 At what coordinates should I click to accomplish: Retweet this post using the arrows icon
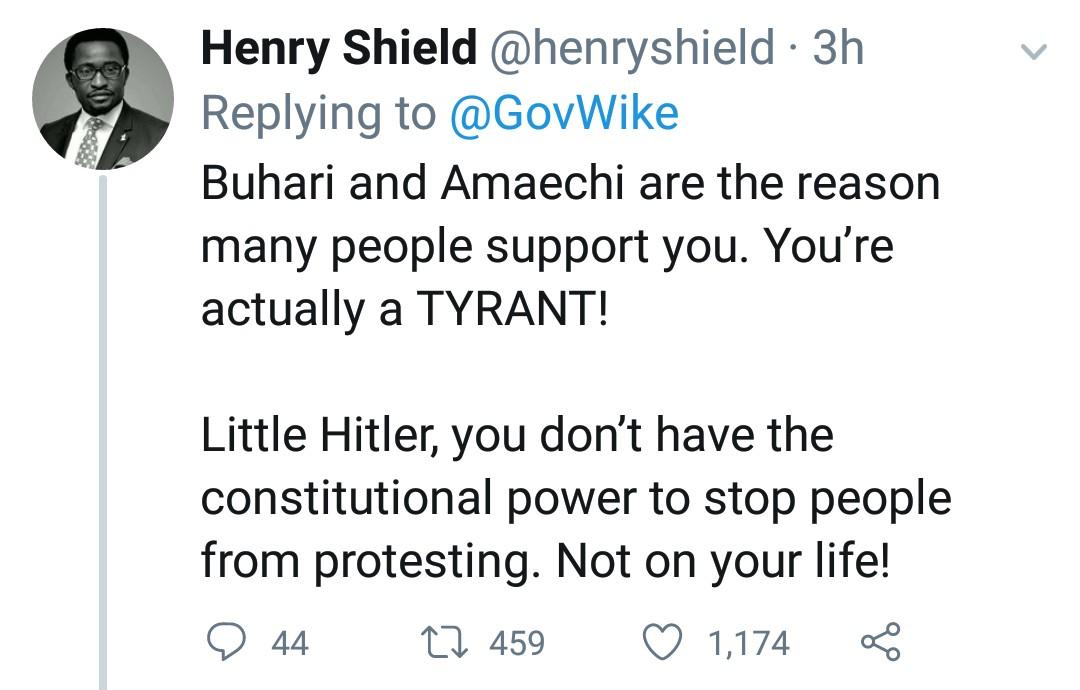(437, 641)
